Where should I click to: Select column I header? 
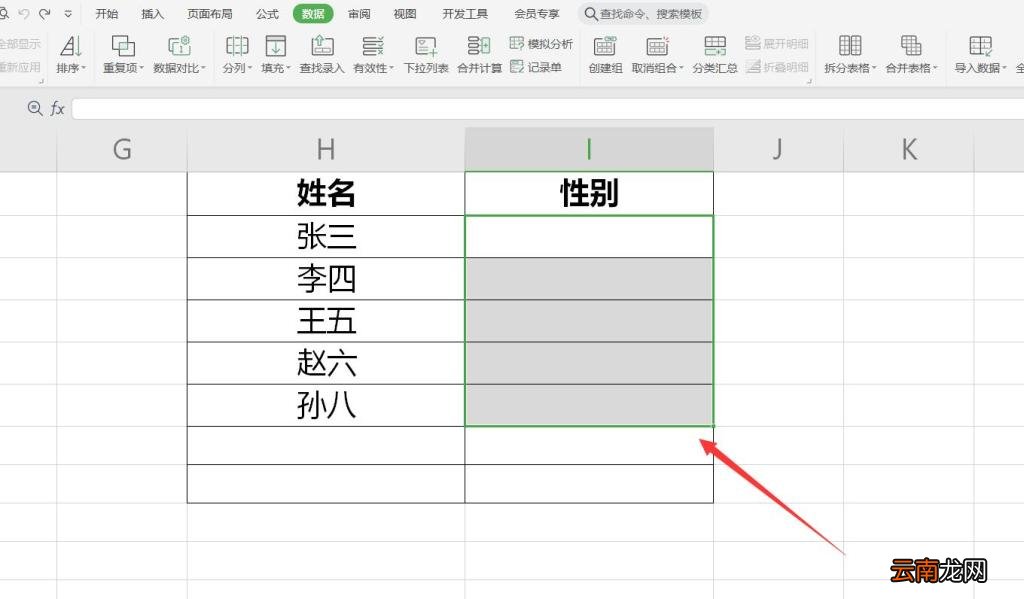(589, 150)
